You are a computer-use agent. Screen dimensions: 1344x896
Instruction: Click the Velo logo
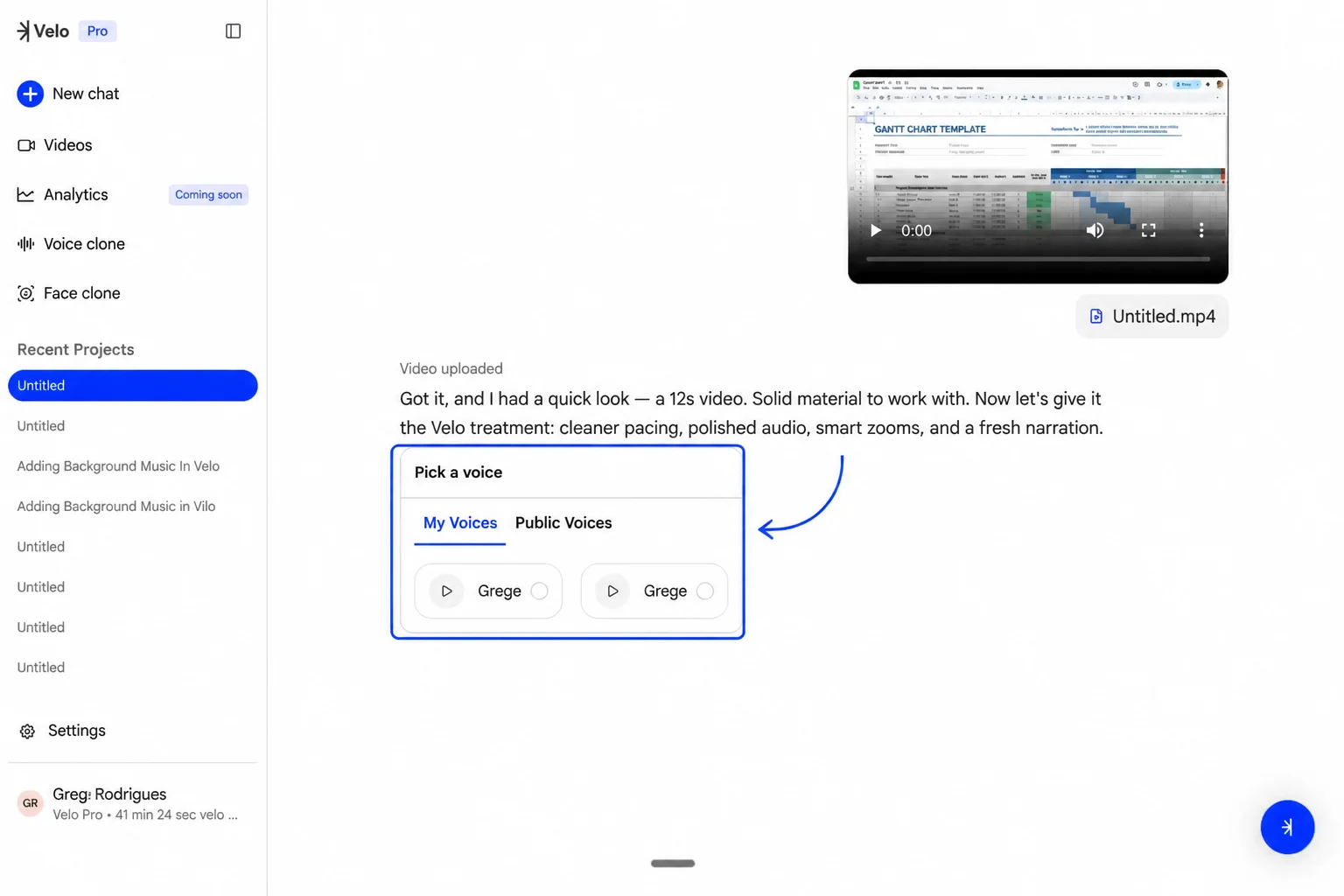tap(43, 31)
